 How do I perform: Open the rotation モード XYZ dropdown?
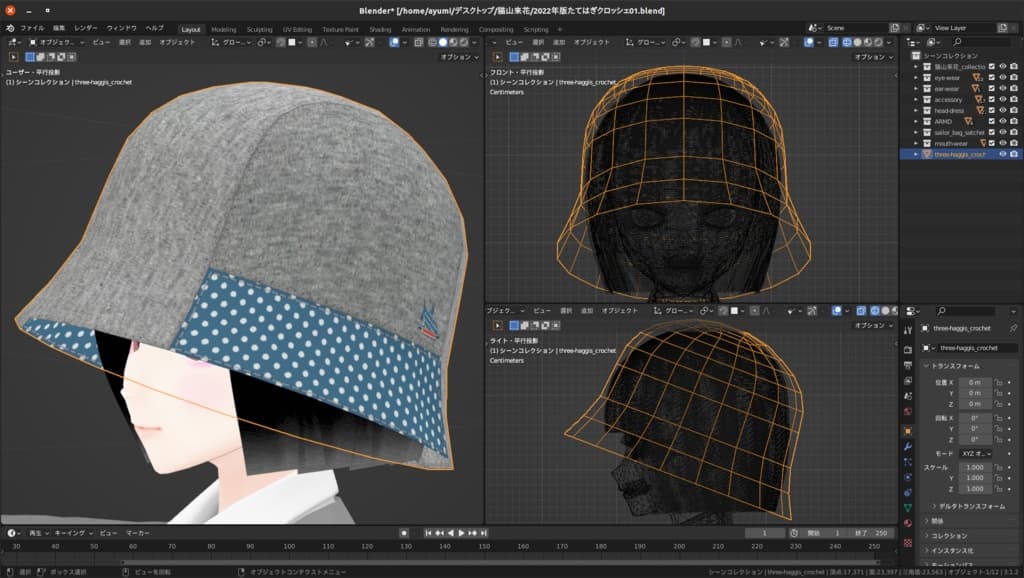click(975, 453)
